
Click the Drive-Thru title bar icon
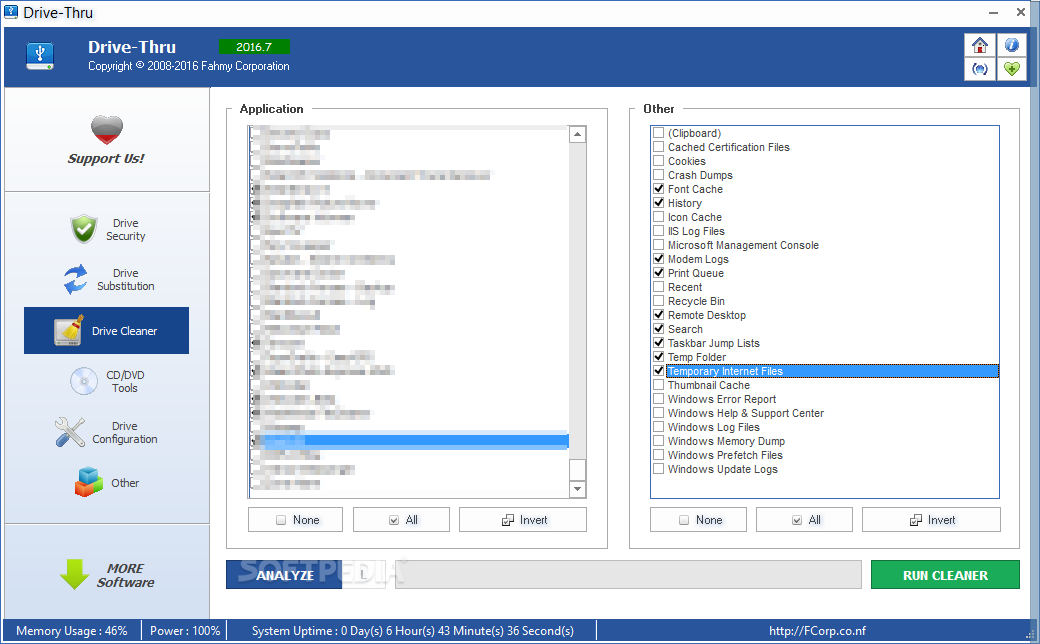[11, 12]
